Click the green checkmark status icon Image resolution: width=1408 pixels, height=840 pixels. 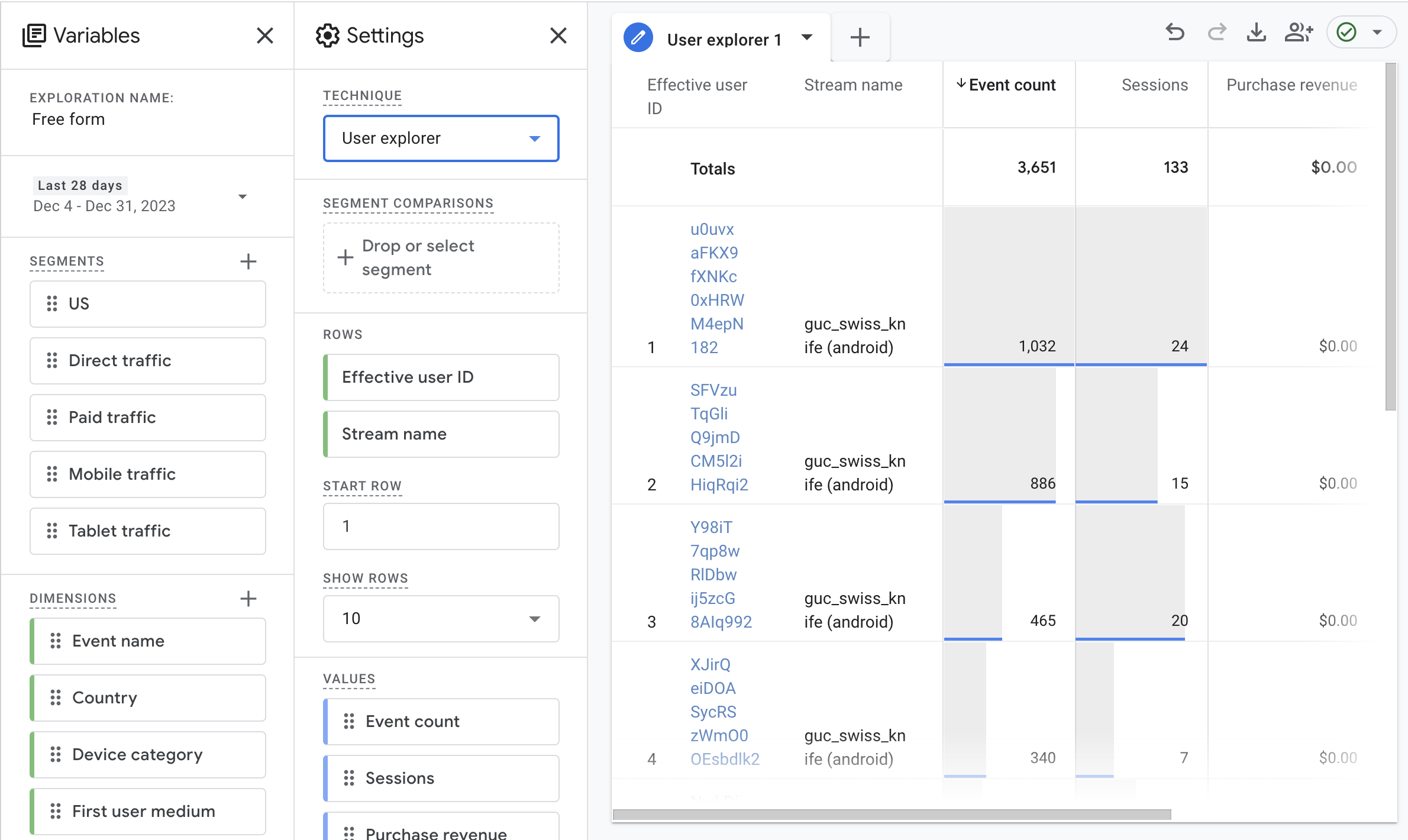pyautogui.click(x=1347, y=33)
